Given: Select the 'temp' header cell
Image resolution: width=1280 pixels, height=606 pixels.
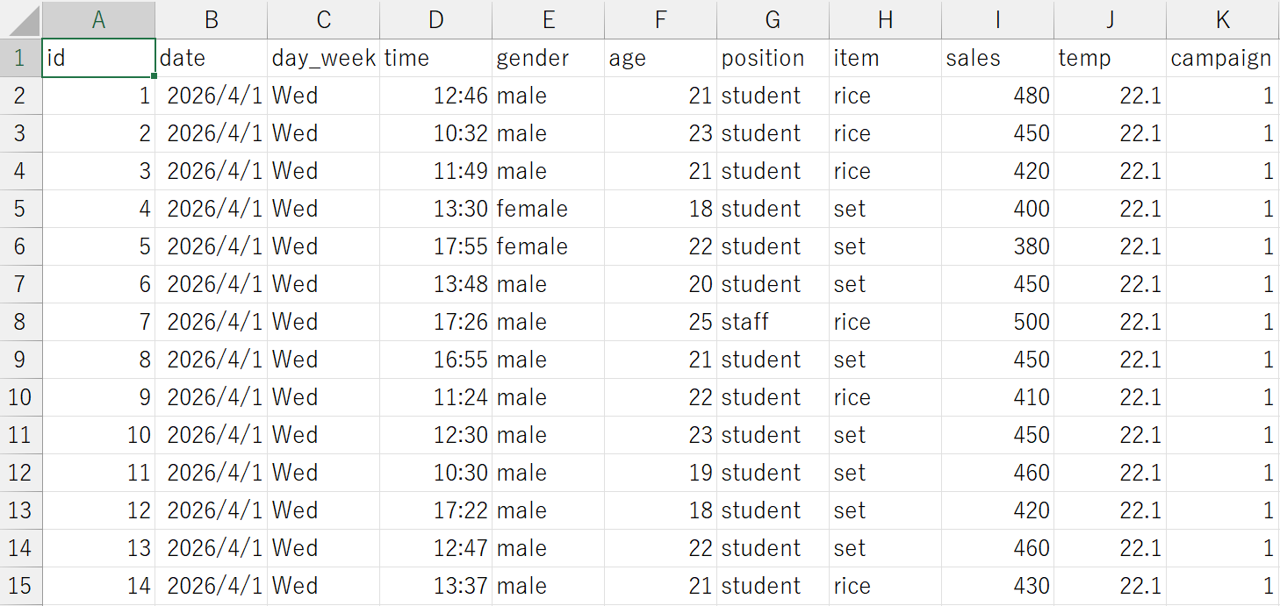Looking at the screenshot, I should [1110, 58].
